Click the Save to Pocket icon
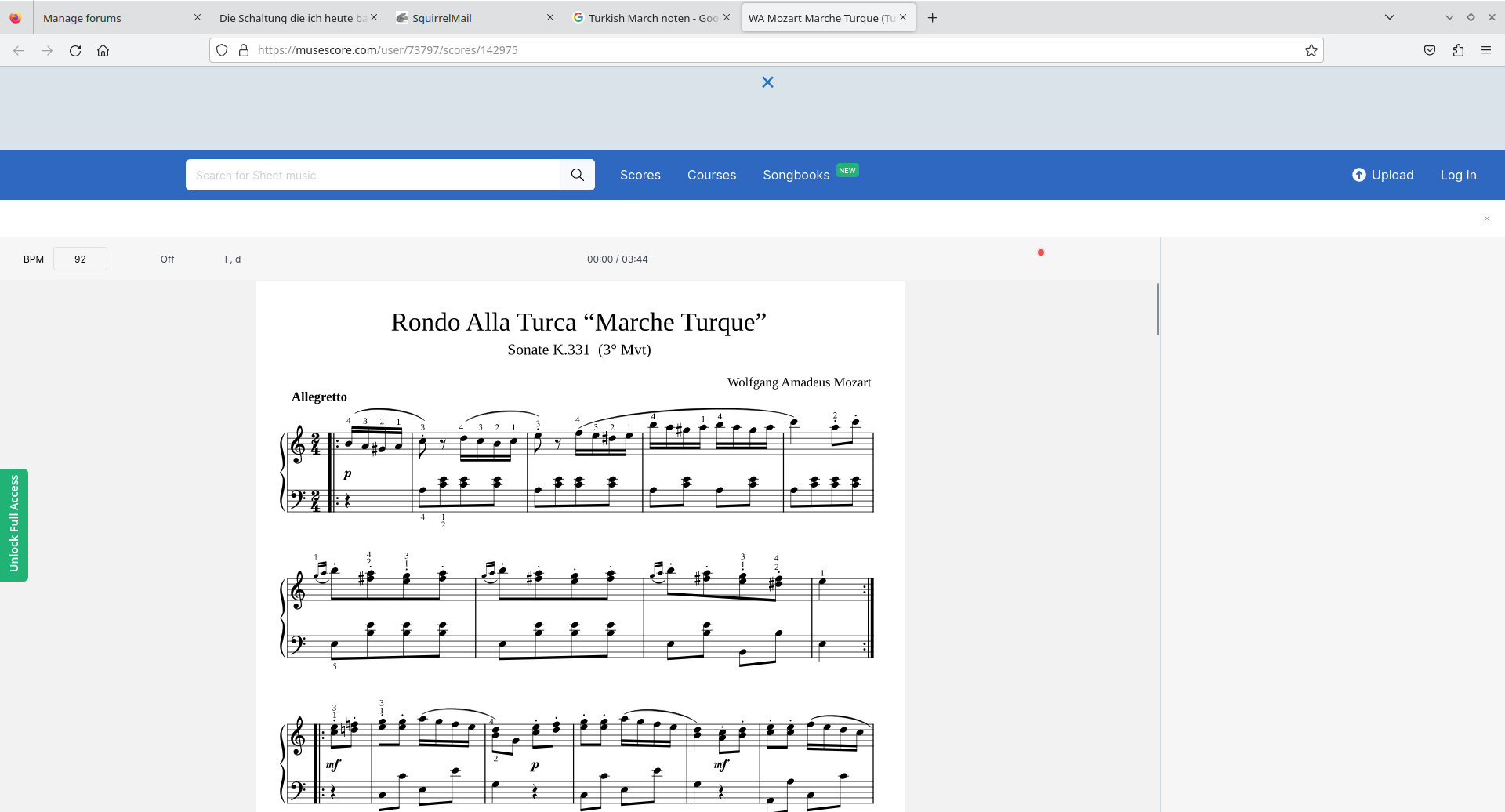The image size is (1505, 812). (1430, 50)
